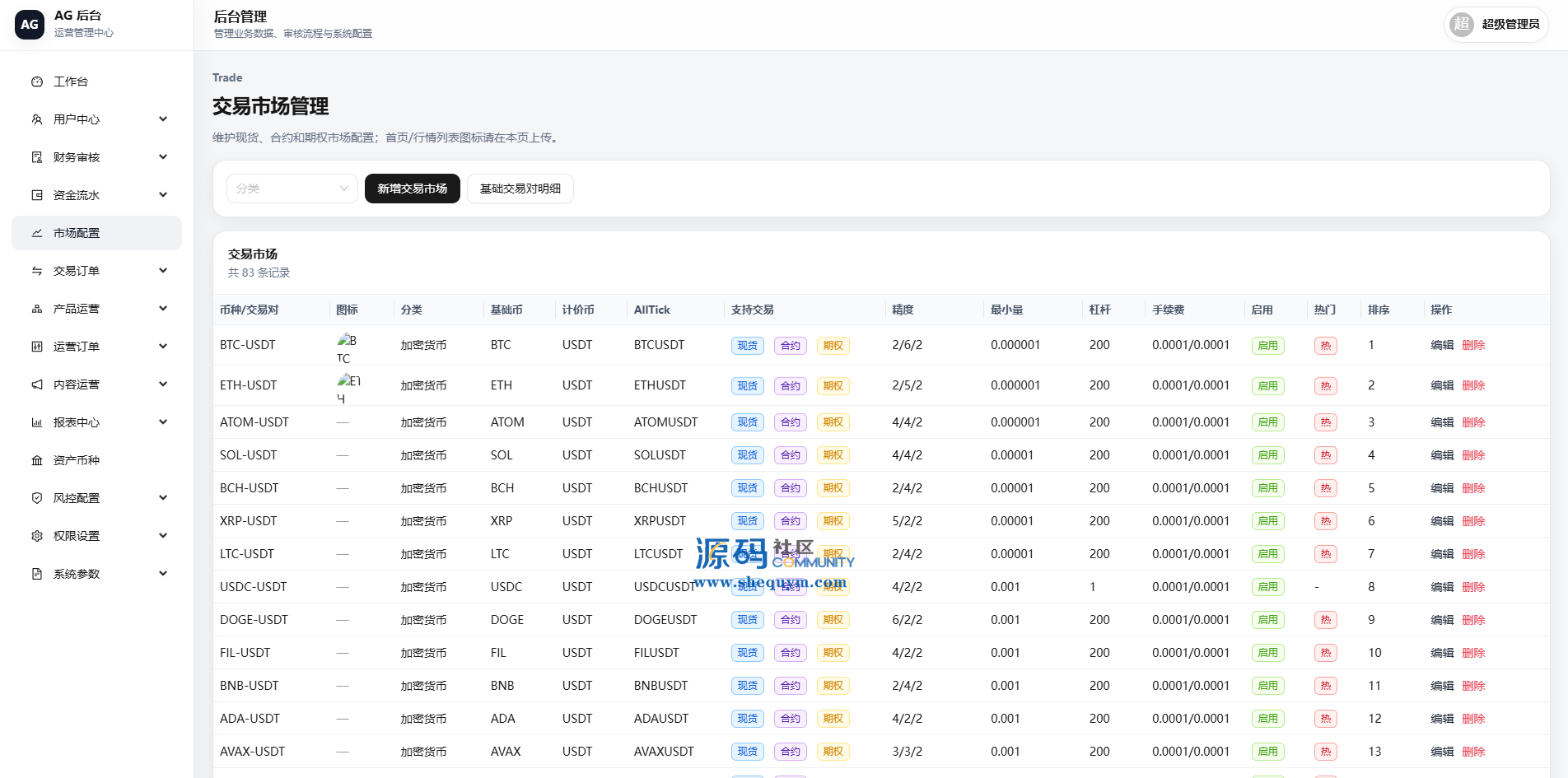Click the 产品运营 icon in sidebar
This screenshot has width=1568, height=778.
[37, 309]
